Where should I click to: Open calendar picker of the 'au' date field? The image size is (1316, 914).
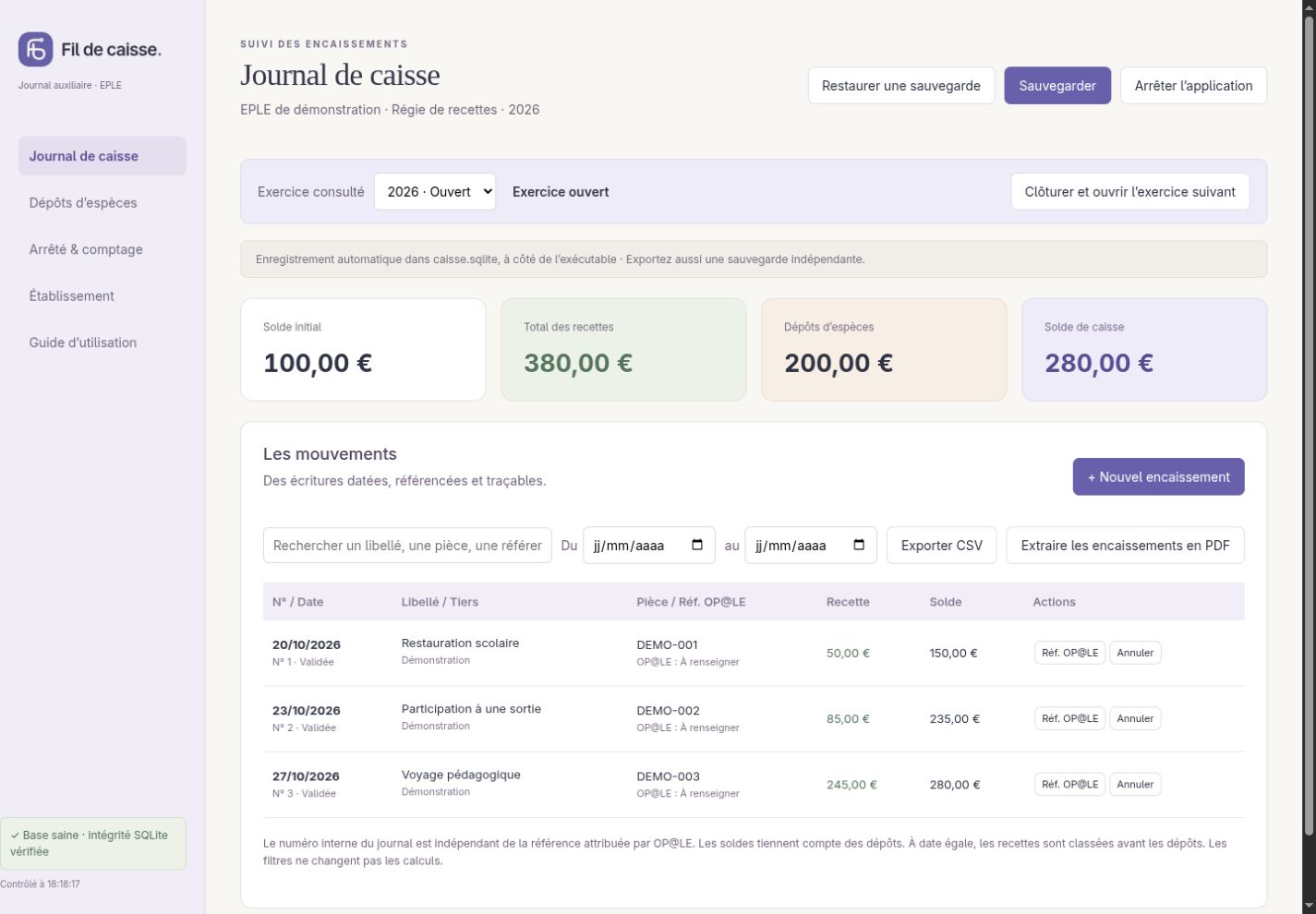pos(859,545)
